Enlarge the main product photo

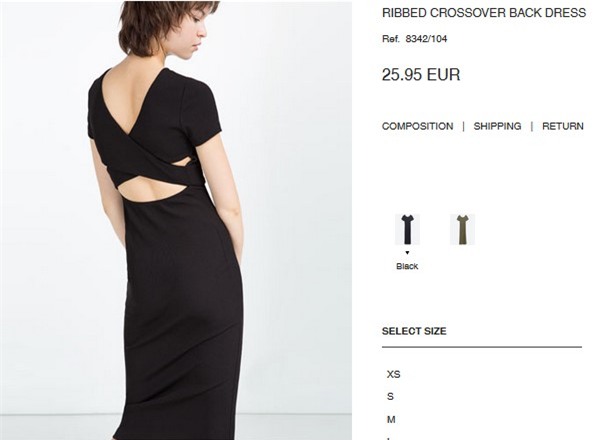(176, 220)
